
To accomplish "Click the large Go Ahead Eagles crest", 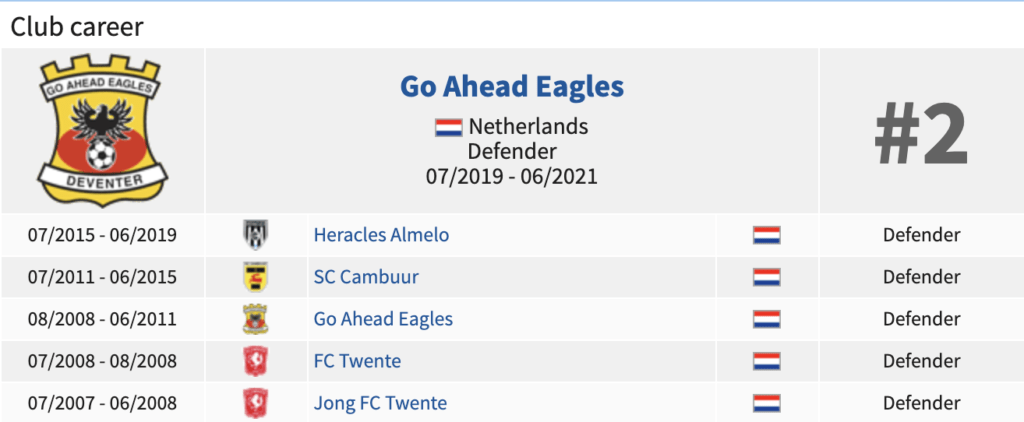I will point(103,131).
